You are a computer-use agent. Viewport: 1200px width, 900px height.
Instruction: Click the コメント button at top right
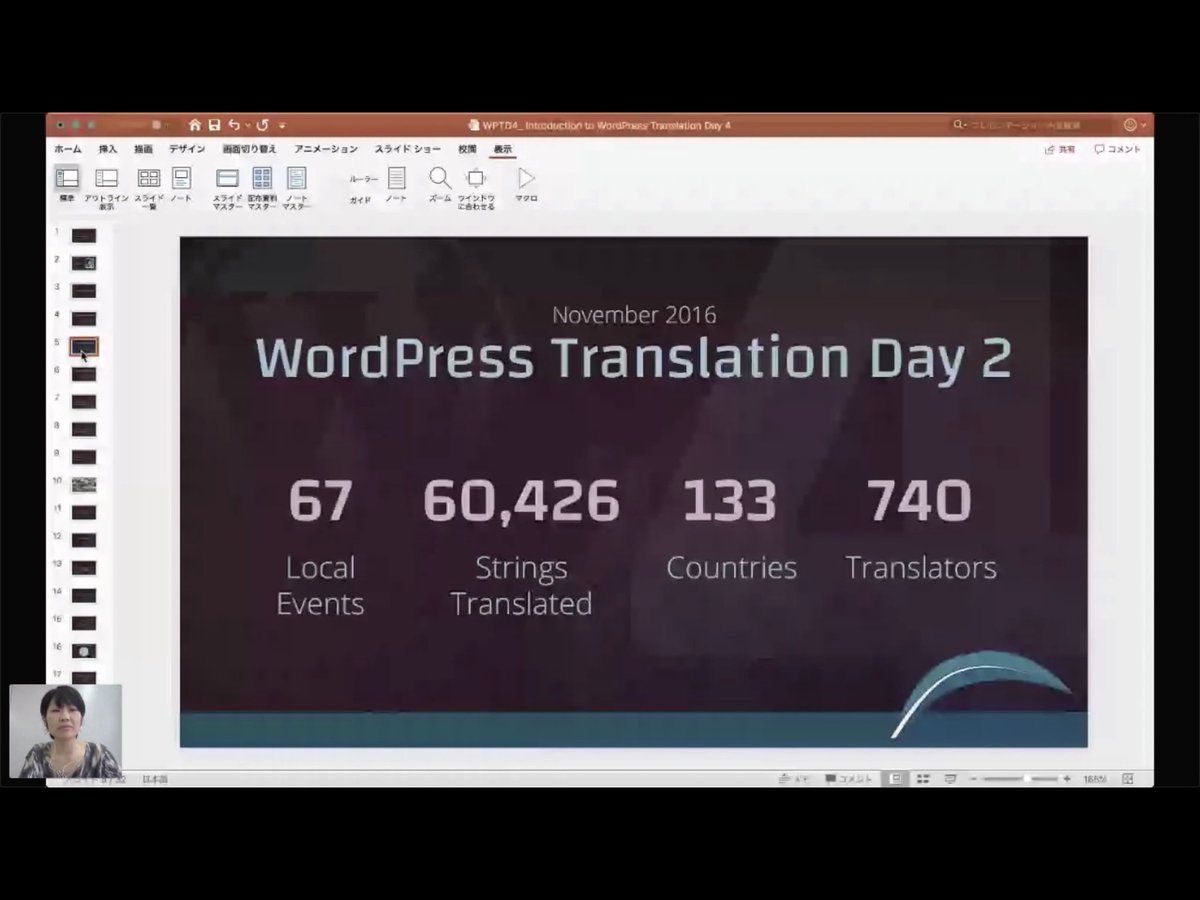coord(1118,149)
